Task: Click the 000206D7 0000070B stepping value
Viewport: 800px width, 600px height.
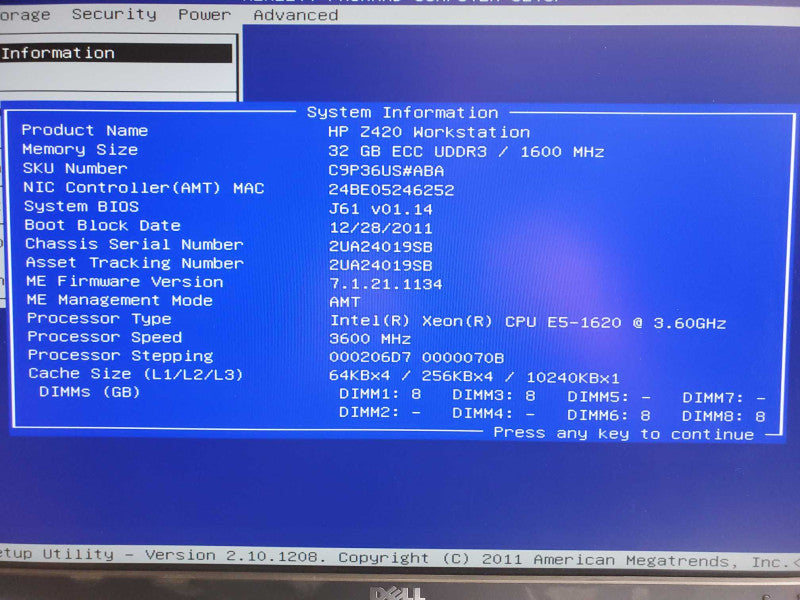Action: point(417,358)
